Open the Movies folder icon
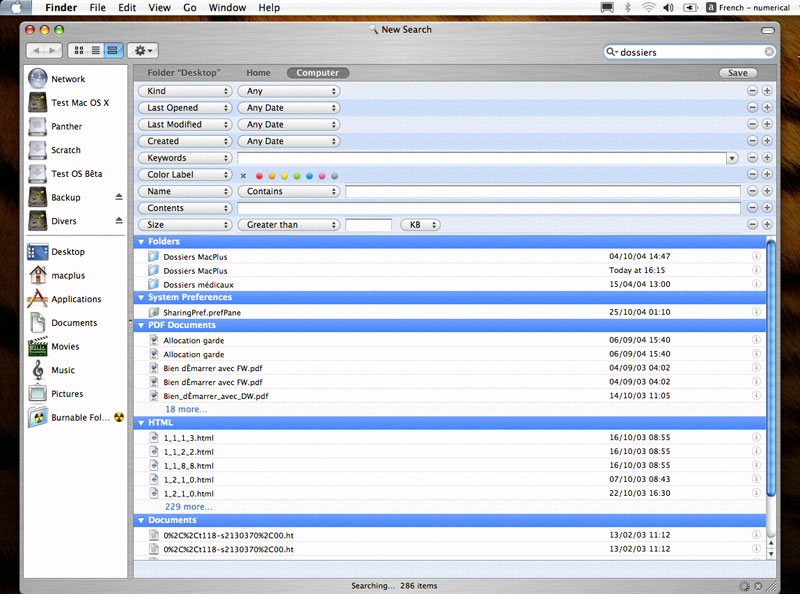Screen dimensions: 800x594 [38, 346]
